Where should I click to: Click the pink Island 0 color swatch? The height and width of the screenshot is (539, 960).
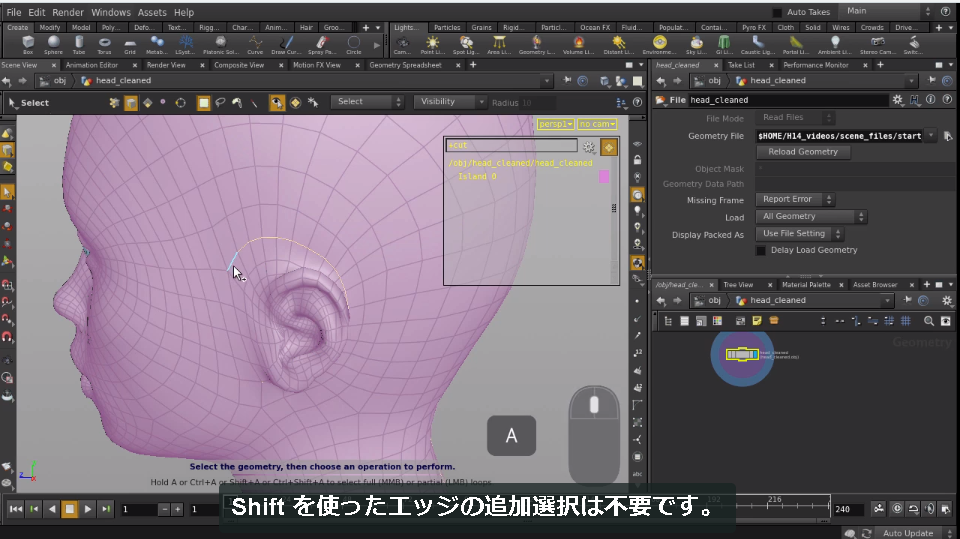coord(604,176)
